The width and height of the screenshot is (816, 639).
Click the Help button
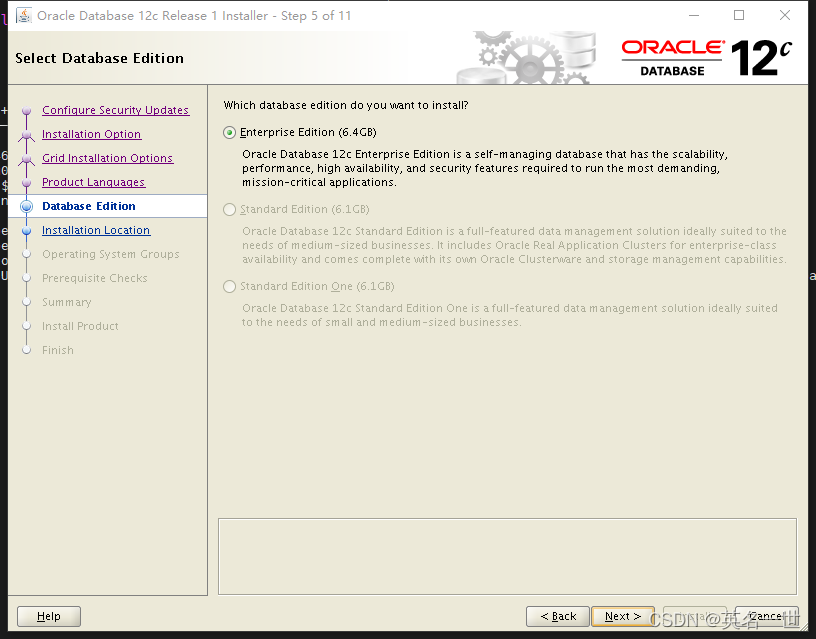(x=49, y=617)
